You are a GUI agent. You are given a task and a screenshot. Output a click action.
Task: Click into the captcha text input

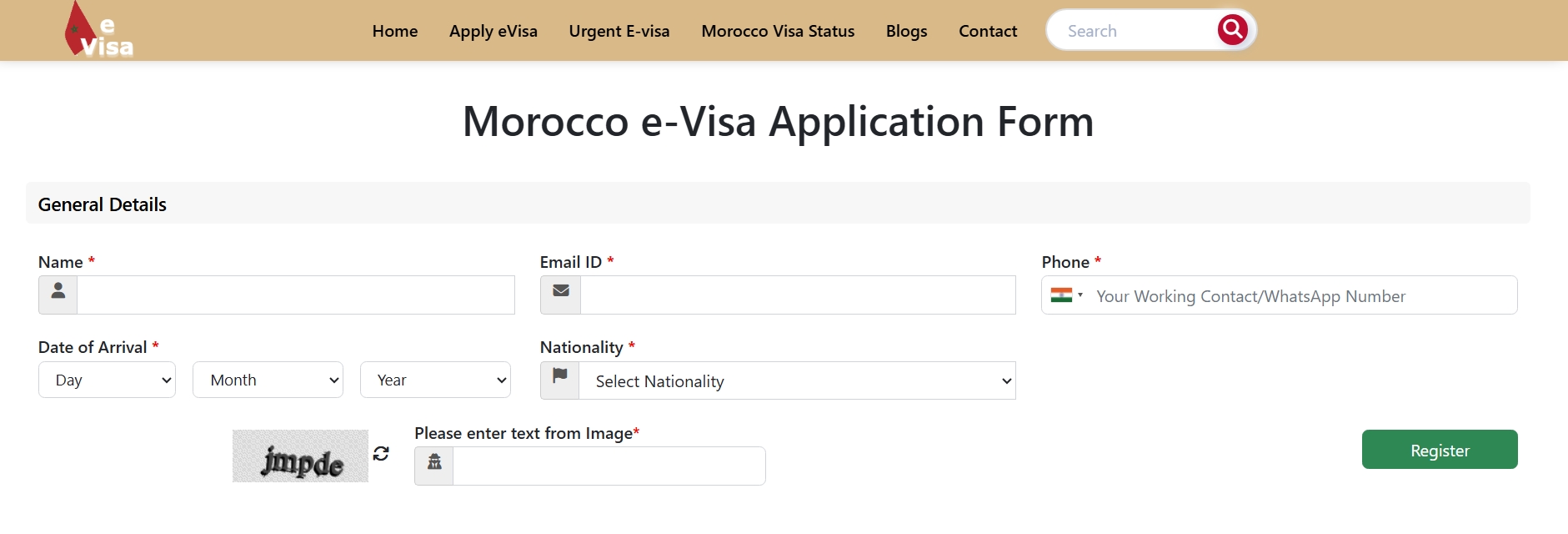click(609, 466)
